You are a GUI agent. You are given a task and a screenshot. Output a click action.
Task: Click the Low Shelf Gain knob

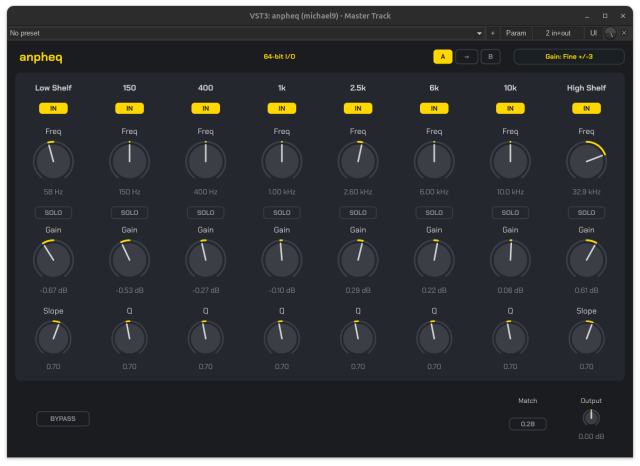click(x=53, y=260)
